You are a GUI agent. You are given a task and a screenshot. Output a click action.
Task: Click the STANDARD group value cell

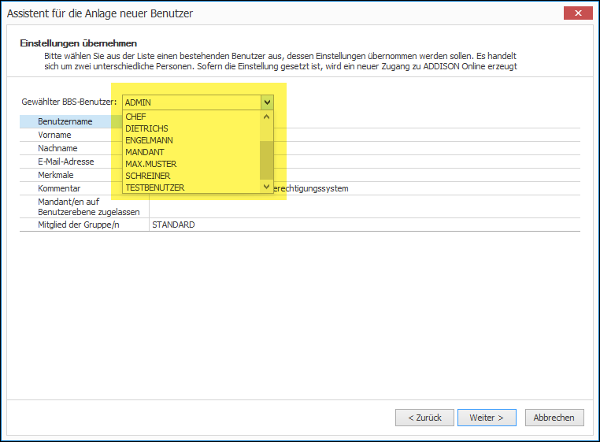(x=365, y=225)
